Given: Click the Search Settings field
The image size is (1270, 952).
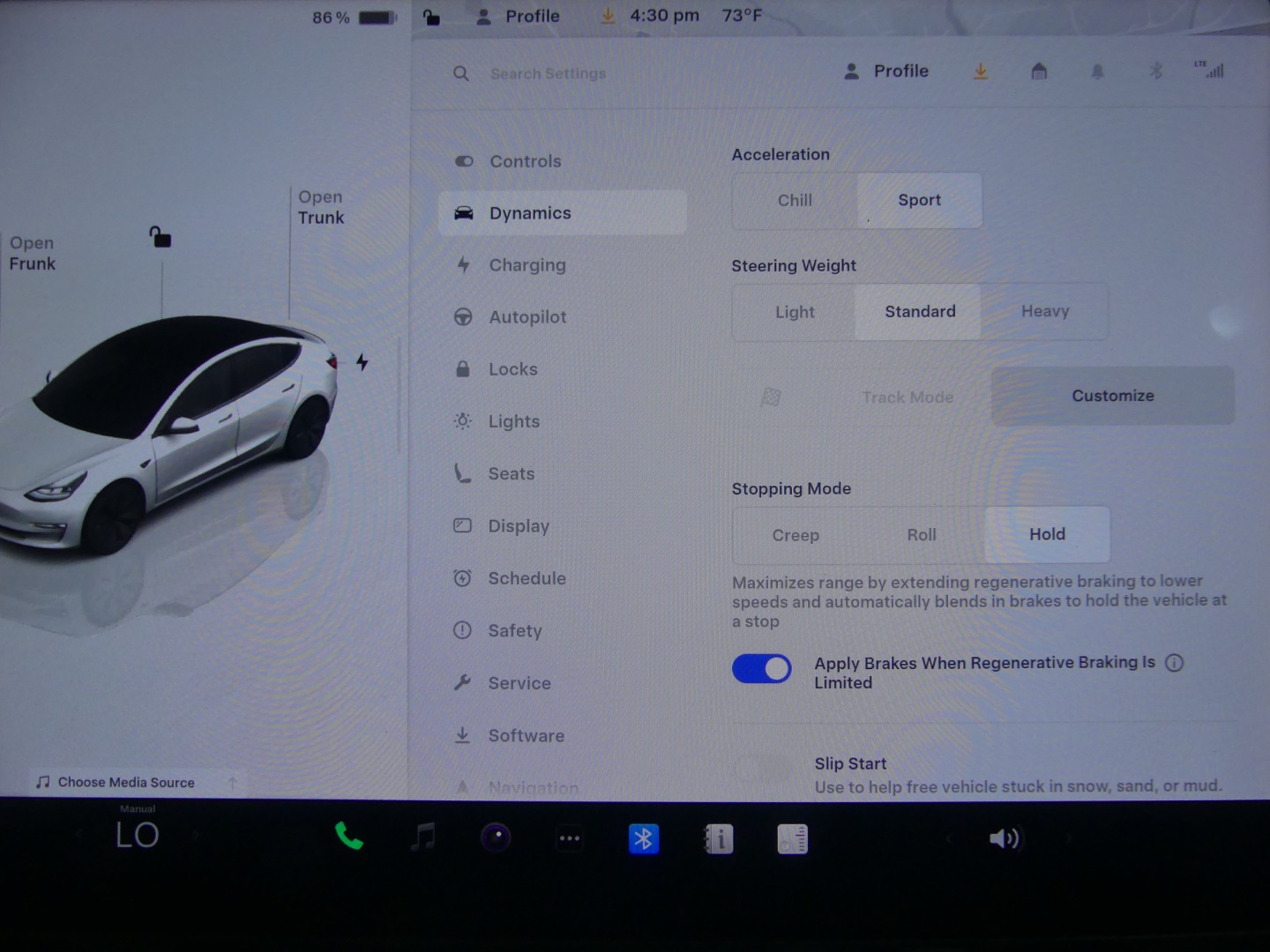Looking at the screenshot, I should coord(548,74).
